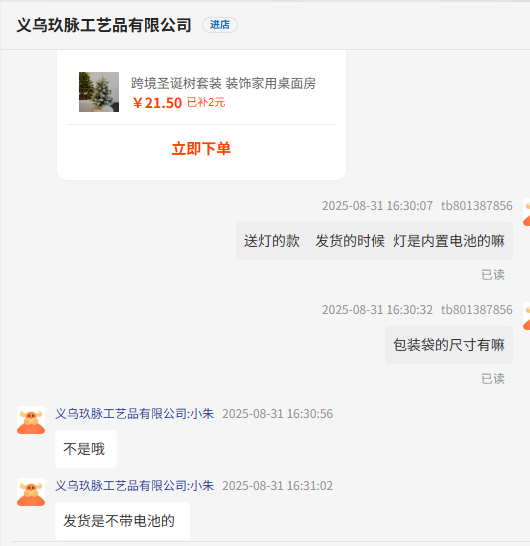
Task: Select the 不是哦 reply bubble
Action: [86, 449]
